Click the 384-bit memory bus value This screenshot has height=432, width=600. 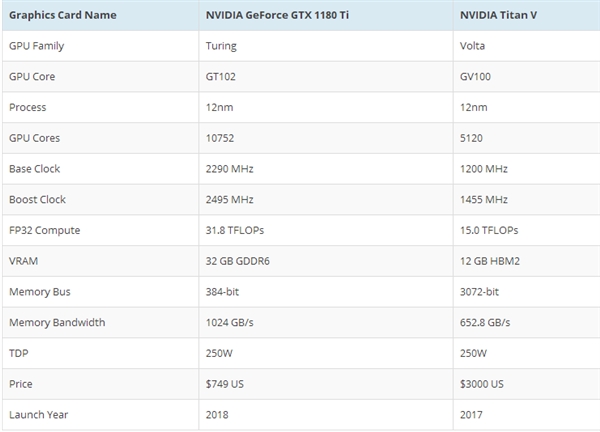224,291
